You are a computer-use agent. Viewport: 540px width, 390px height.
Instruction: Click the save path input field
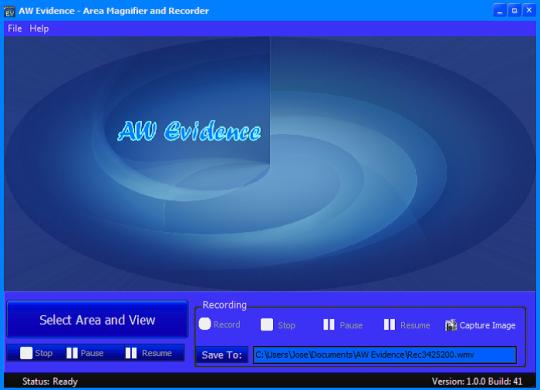coord(385,355)
